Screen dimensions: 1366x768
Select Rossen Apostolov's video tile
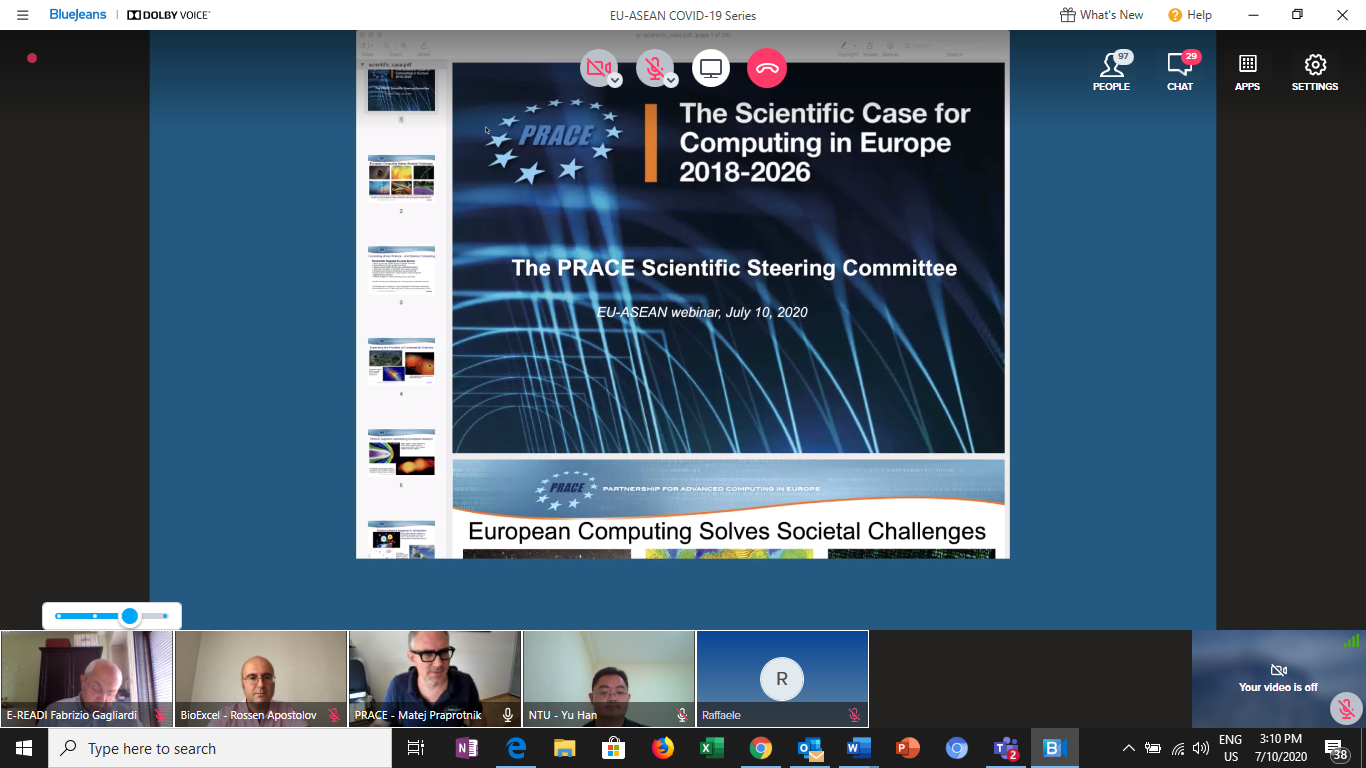[x=261, y=678]
